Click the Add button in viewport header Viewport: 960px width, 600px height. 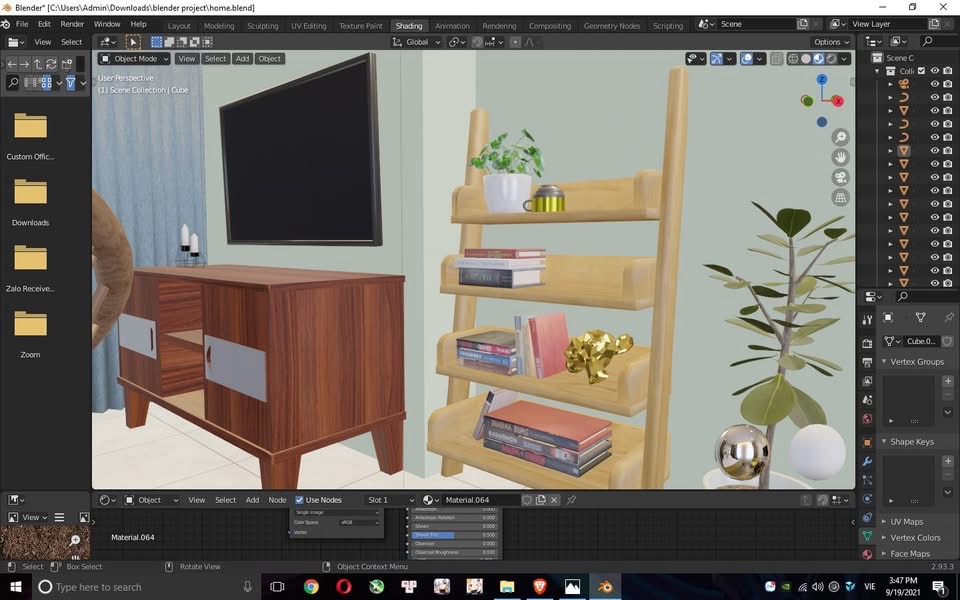242,59
